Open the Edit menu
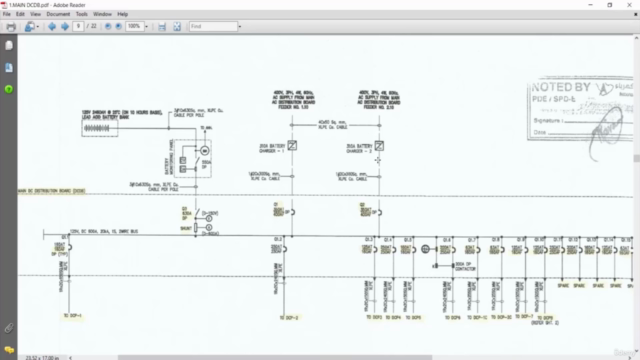The height and width of the screenshot is (360, 640). (20, 14)
